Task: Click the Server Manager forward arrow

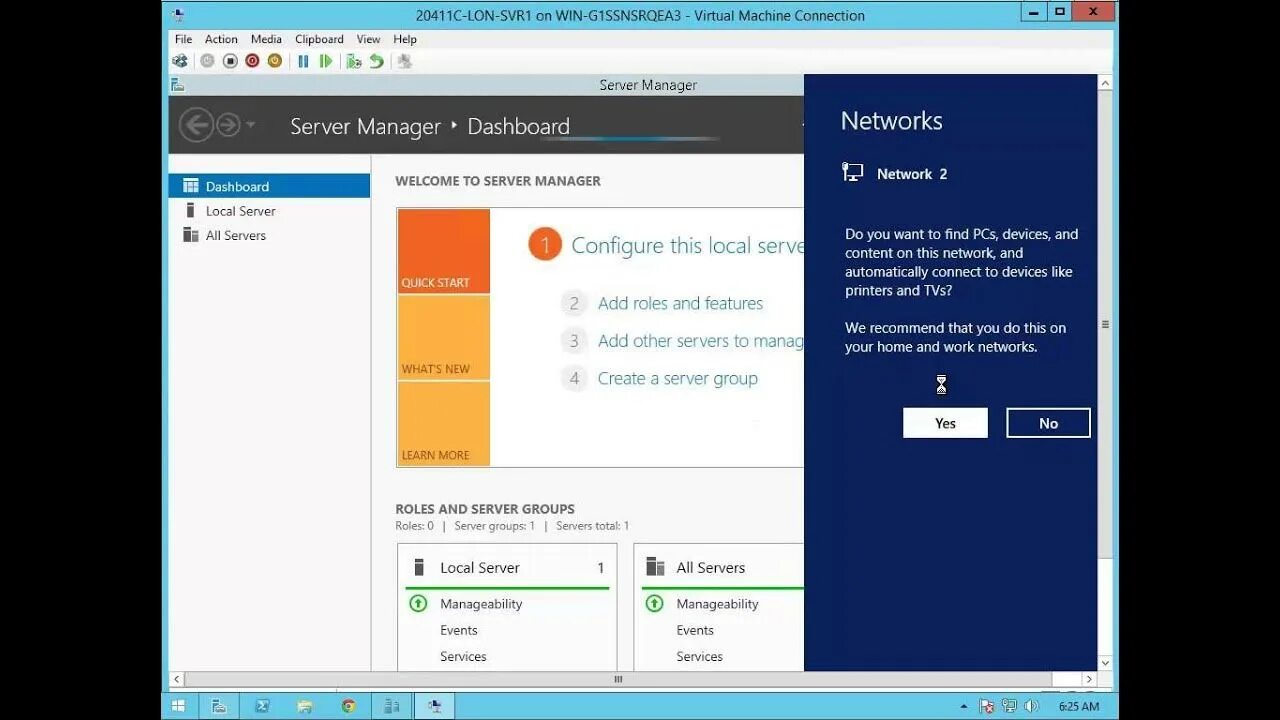Action: click(x=228, y=125)
